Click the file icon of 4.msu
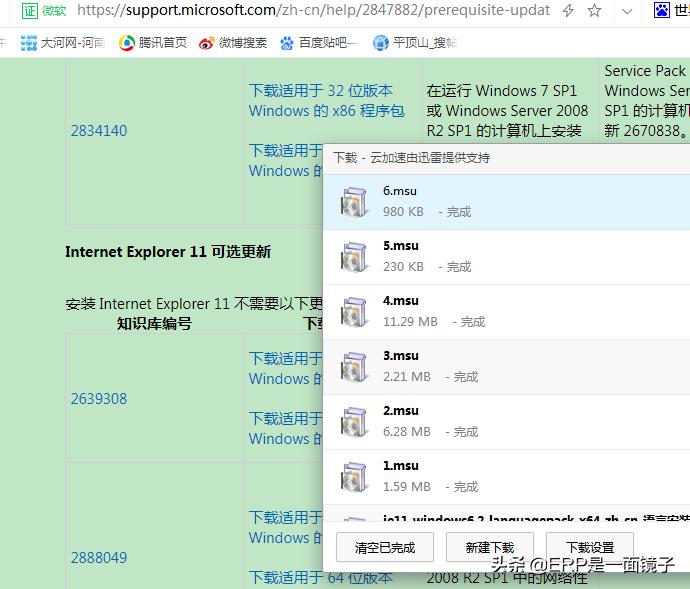690x589 pixels. click(354, 312)
